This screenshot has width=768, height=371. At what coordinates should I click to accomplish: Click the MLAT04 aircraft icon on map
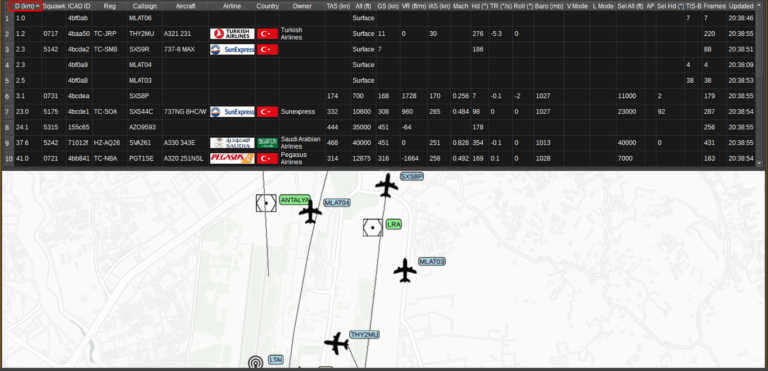(x=310, y=212)
